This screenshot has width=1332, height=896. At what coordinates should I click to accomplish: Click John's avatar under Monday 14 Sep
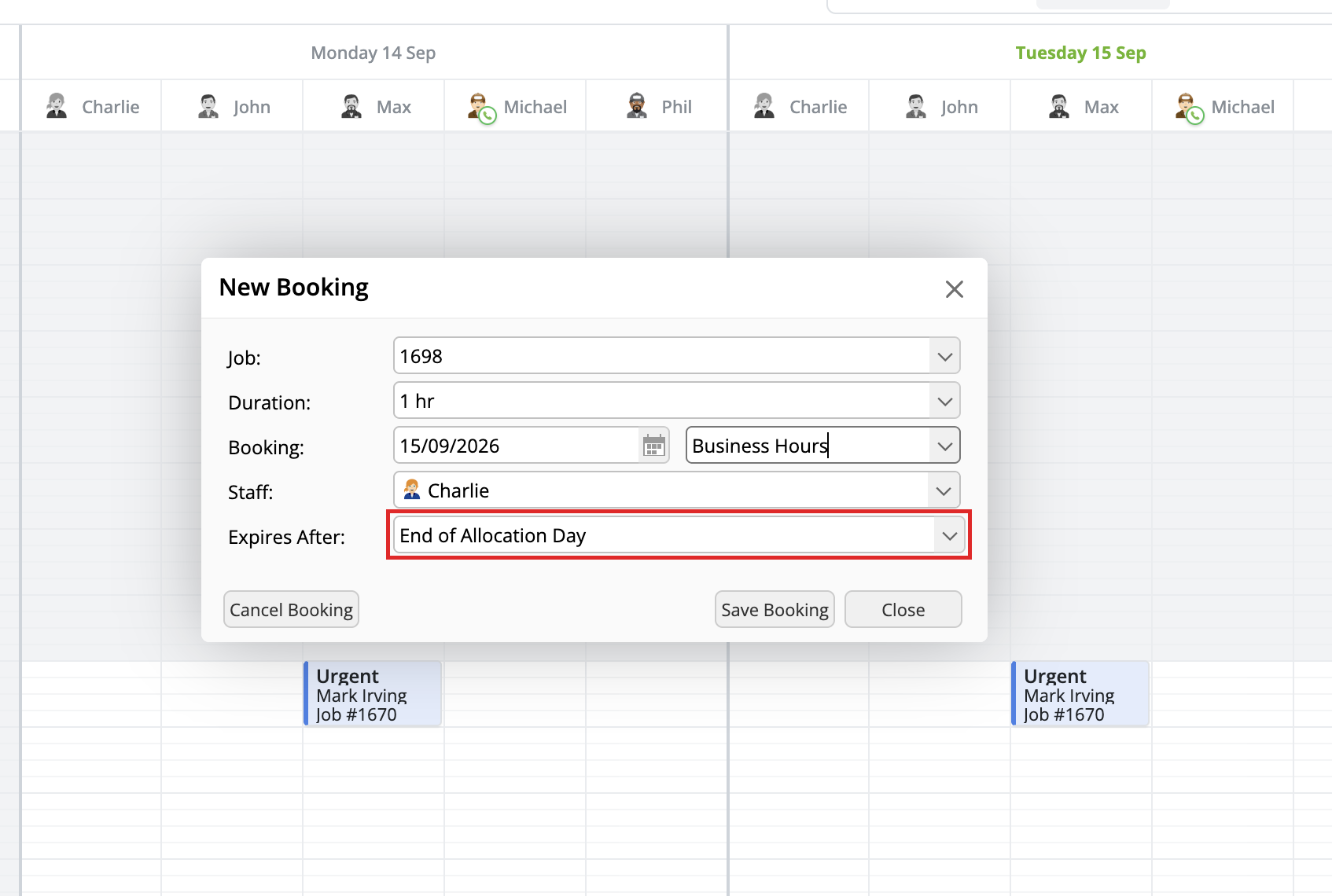tap(208, 106)
